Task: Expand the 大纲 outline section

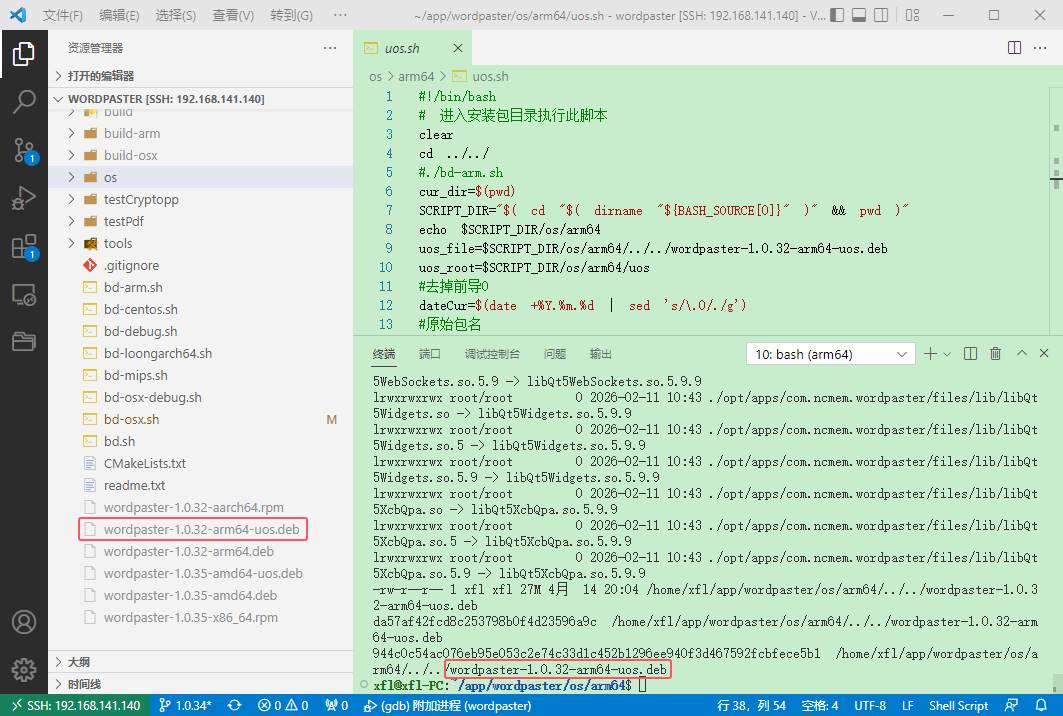Action: click(78, 662)
